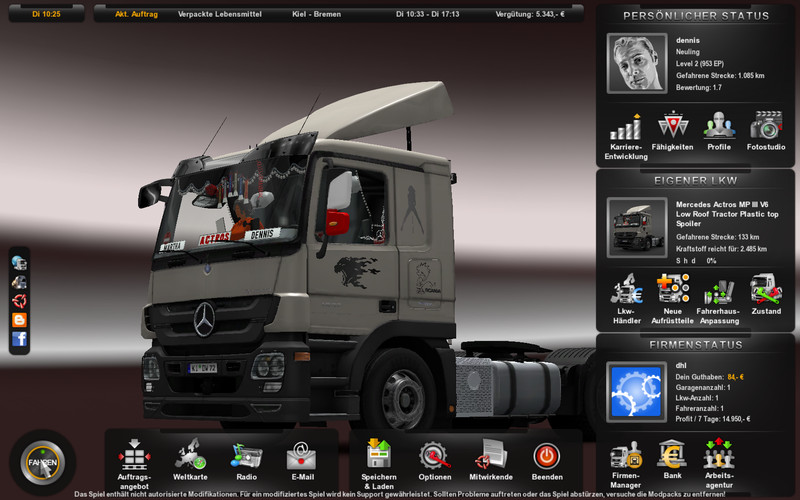This screenshot has height=500, width=800.
Task: Click the Mercedes Actros truck thumbnail
Action: (x=637, y=228)
